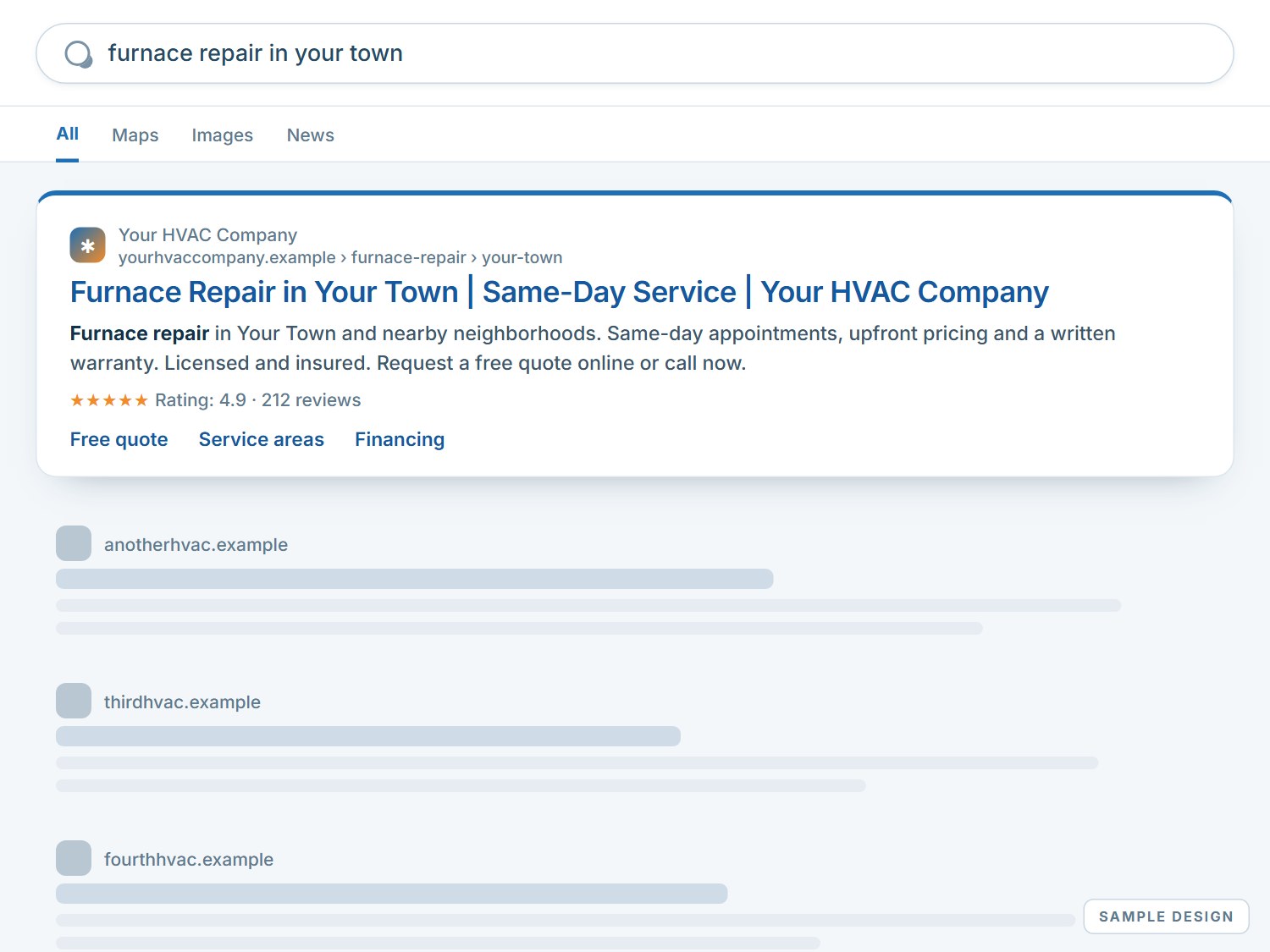Click the anotherhvac.example favicon placeholder
1270x952 pixels.
[x=74, y=543]
